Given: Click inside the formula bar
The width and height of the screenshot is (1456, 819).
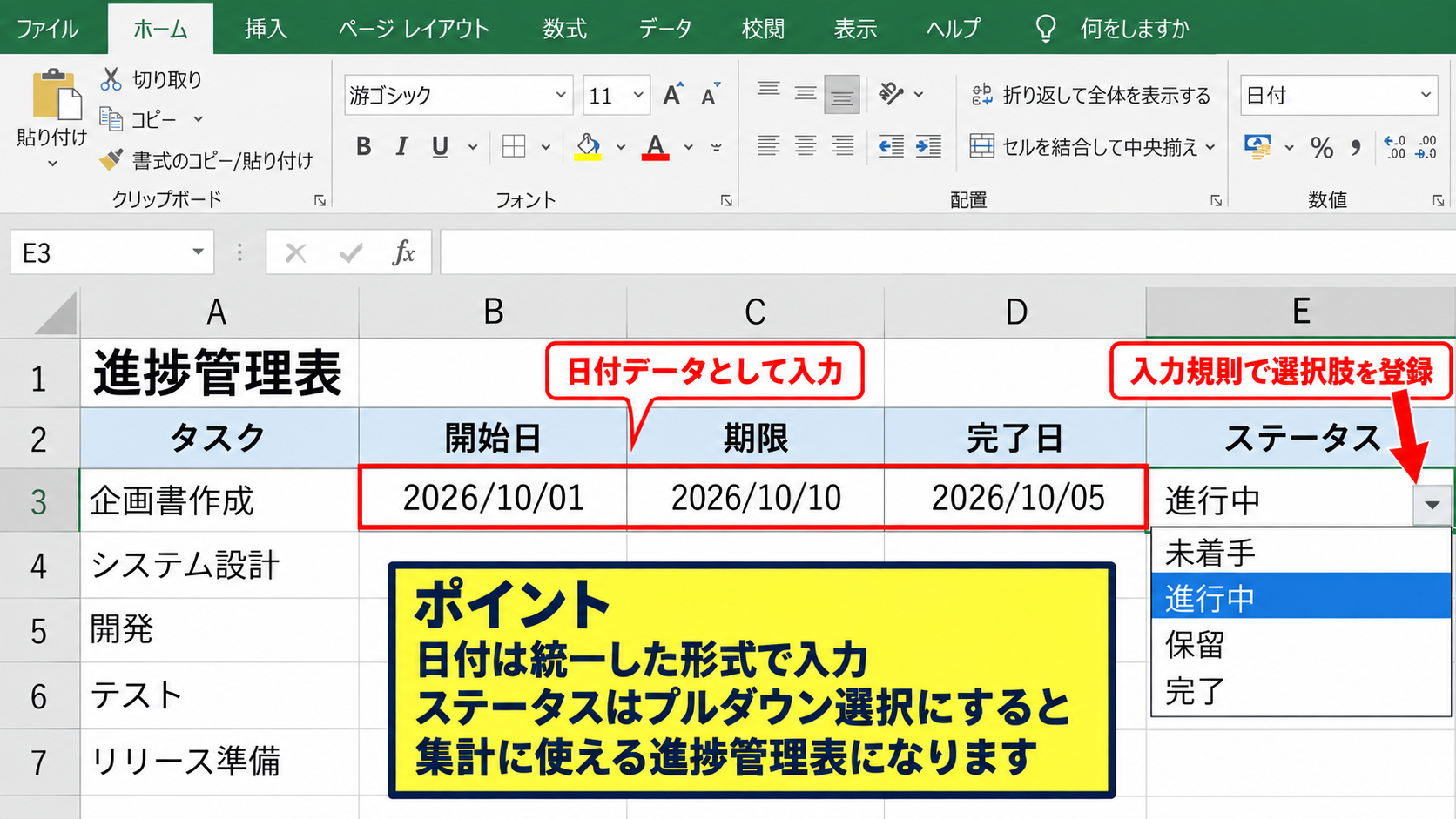Looking at the screenshot, I should tap(947, 252).
